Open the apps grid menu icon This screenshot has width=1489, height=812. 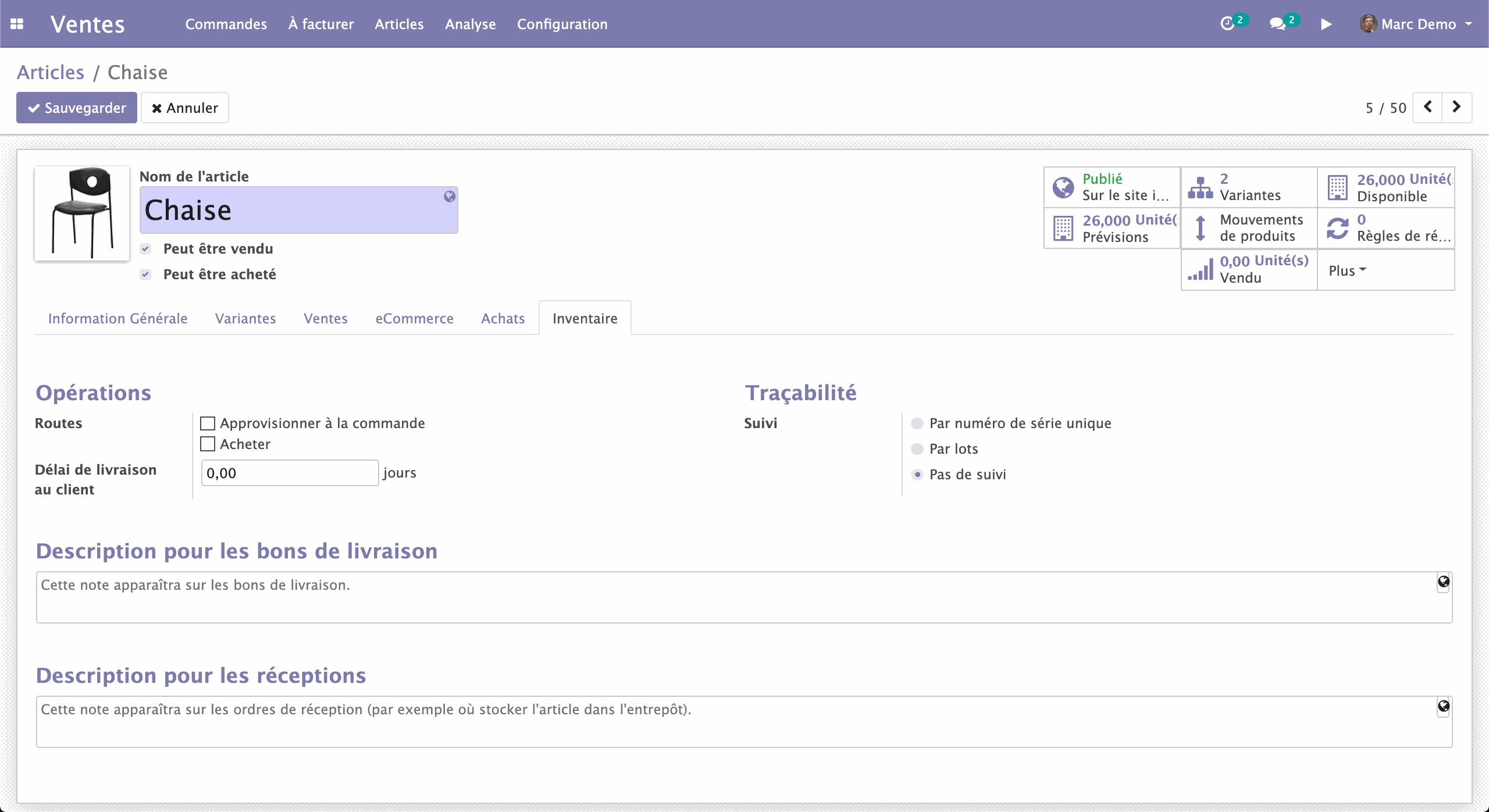tap(17, 24)
